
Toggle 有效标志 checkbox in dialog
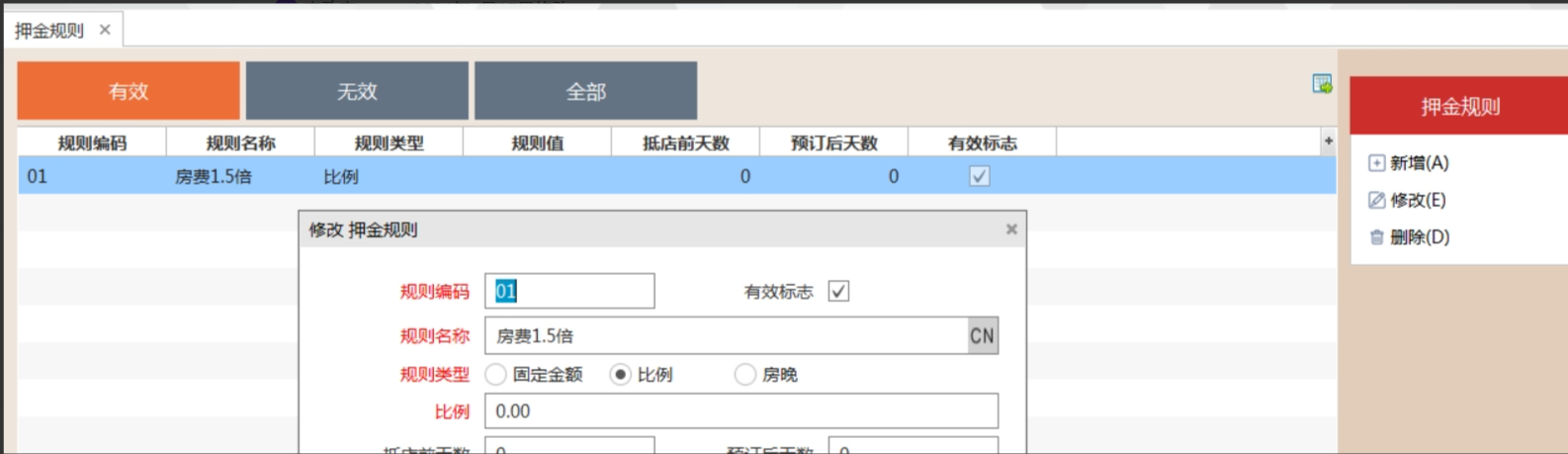tap(838, 292)
